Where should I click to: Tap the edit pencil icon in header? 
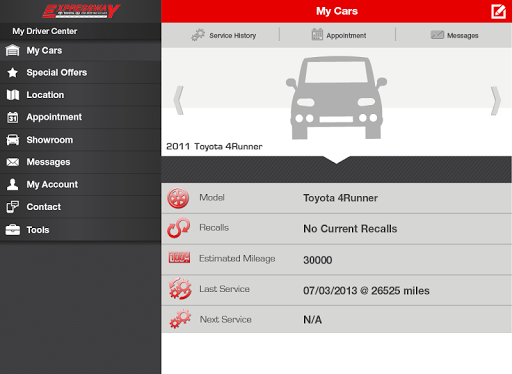498,11
